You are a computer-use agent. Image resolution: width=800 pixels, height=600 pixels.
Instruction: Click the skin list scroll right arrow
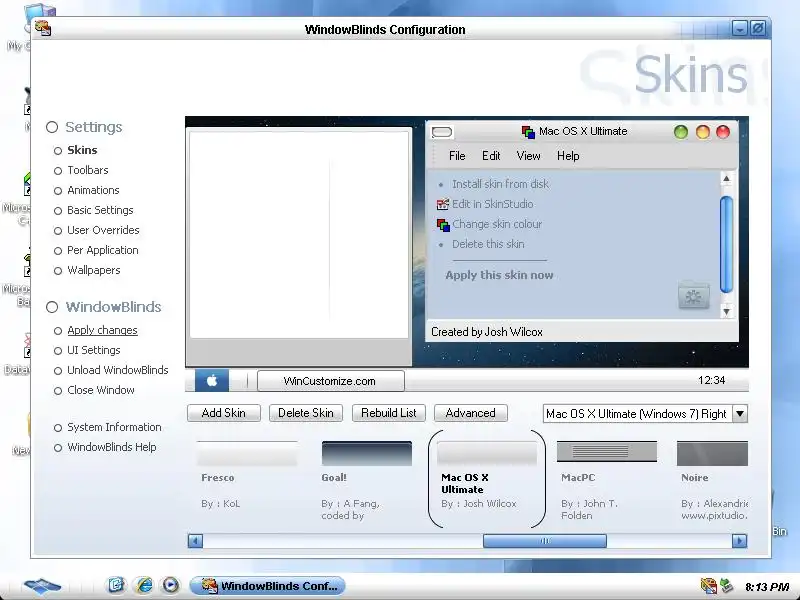pos(739,541)
